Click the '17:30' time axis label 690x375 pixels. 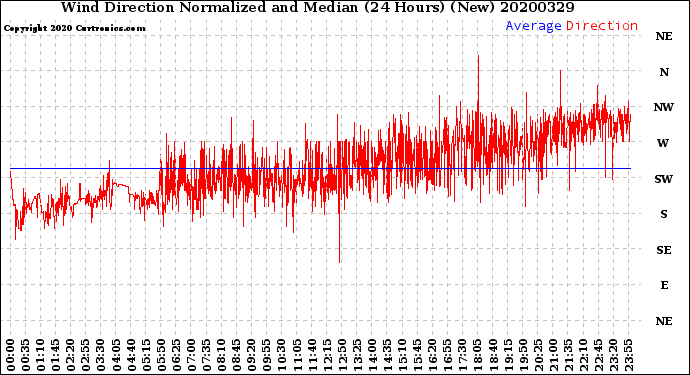point(462,355)
